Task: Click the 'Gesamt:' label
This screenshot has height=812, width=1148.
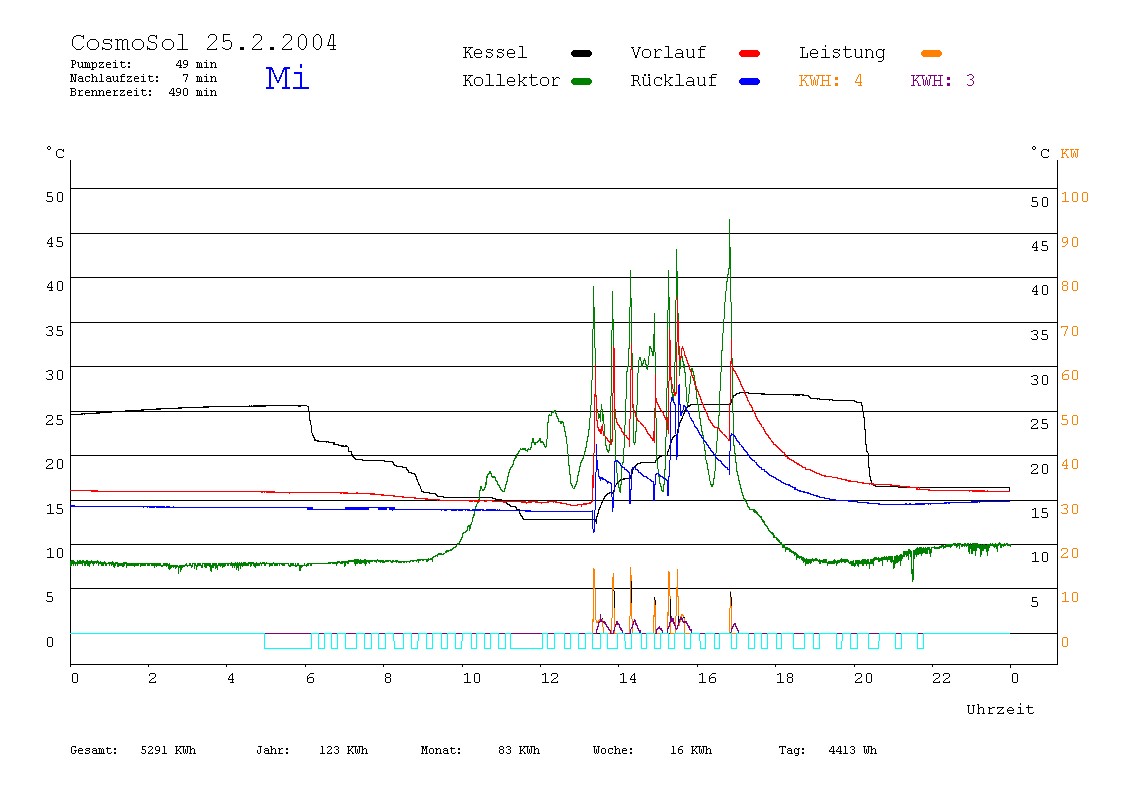Action: 94,750
